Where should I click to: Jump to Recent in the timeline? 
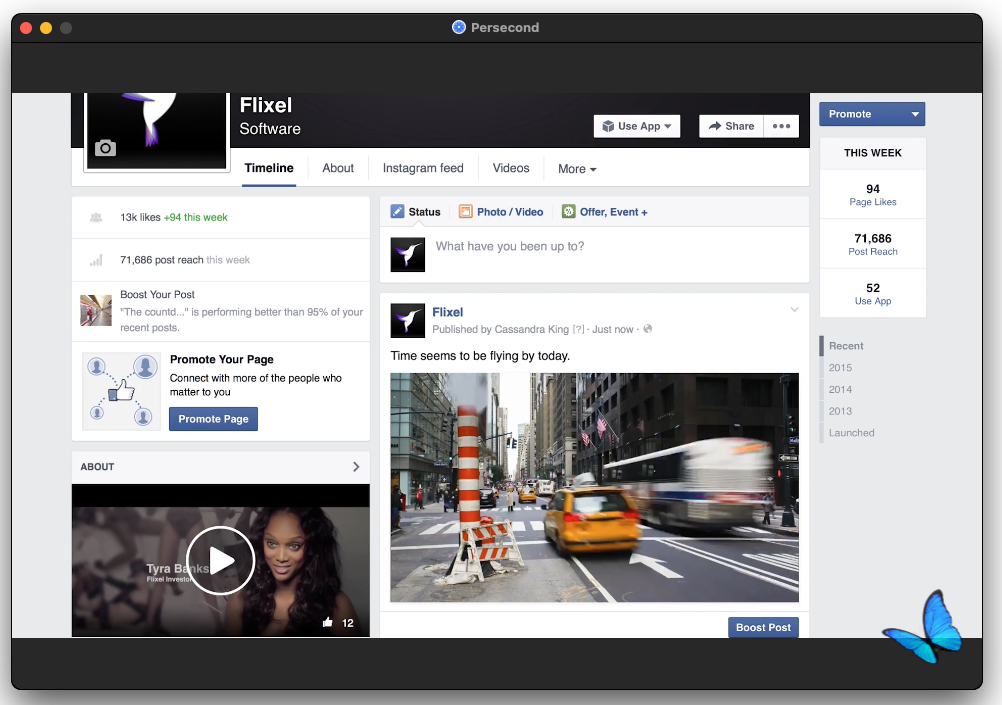pos(846,346)
